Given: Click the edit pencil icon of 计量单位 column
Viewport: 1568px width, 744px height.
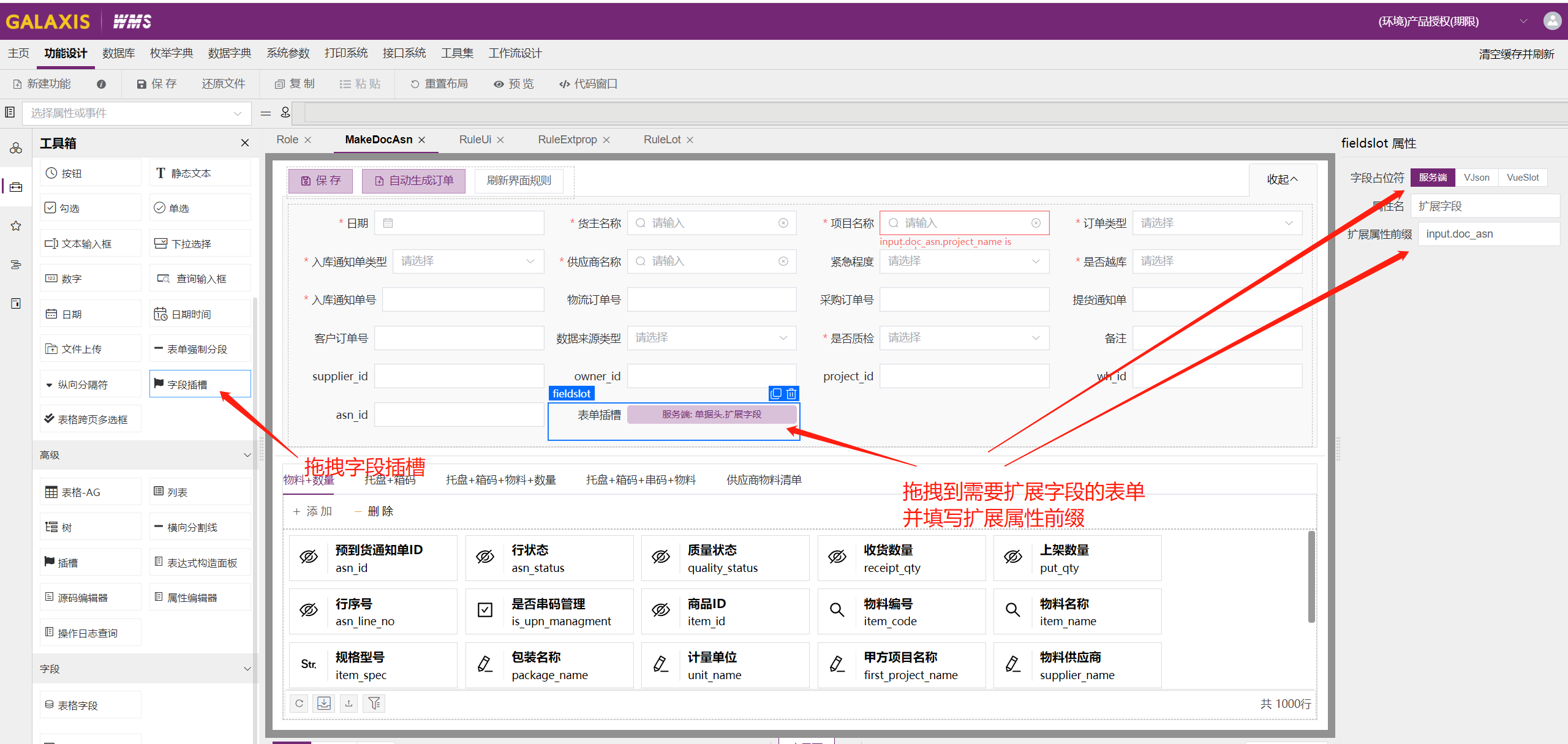Looking at the screenshot, I should tap(660, 664).
